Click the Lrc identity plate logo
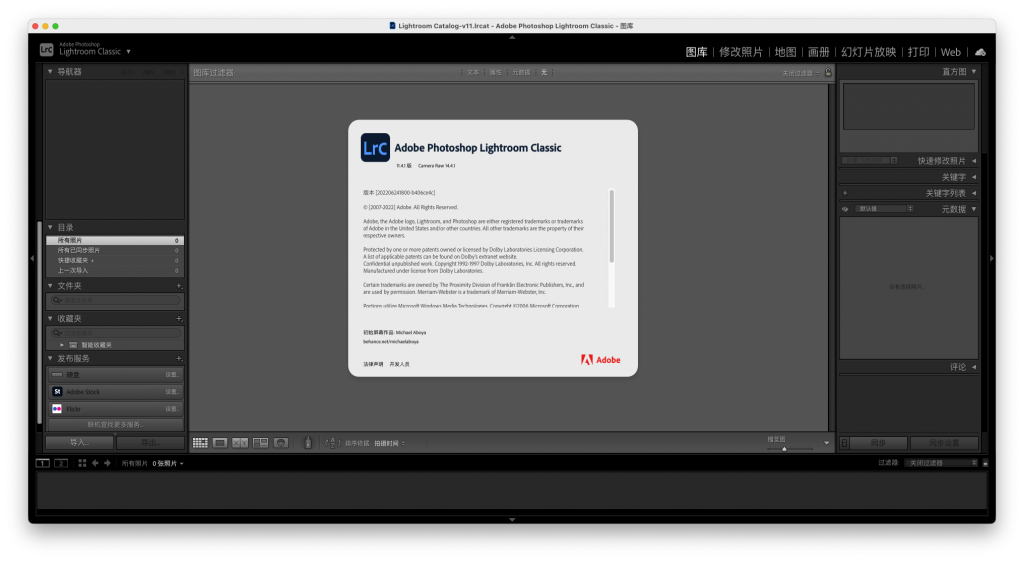 click(46, 50)
